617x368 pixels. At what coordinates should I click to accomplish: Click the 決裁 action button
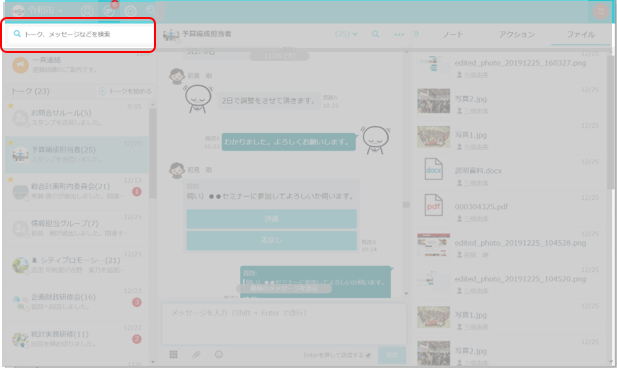point(272,219)
